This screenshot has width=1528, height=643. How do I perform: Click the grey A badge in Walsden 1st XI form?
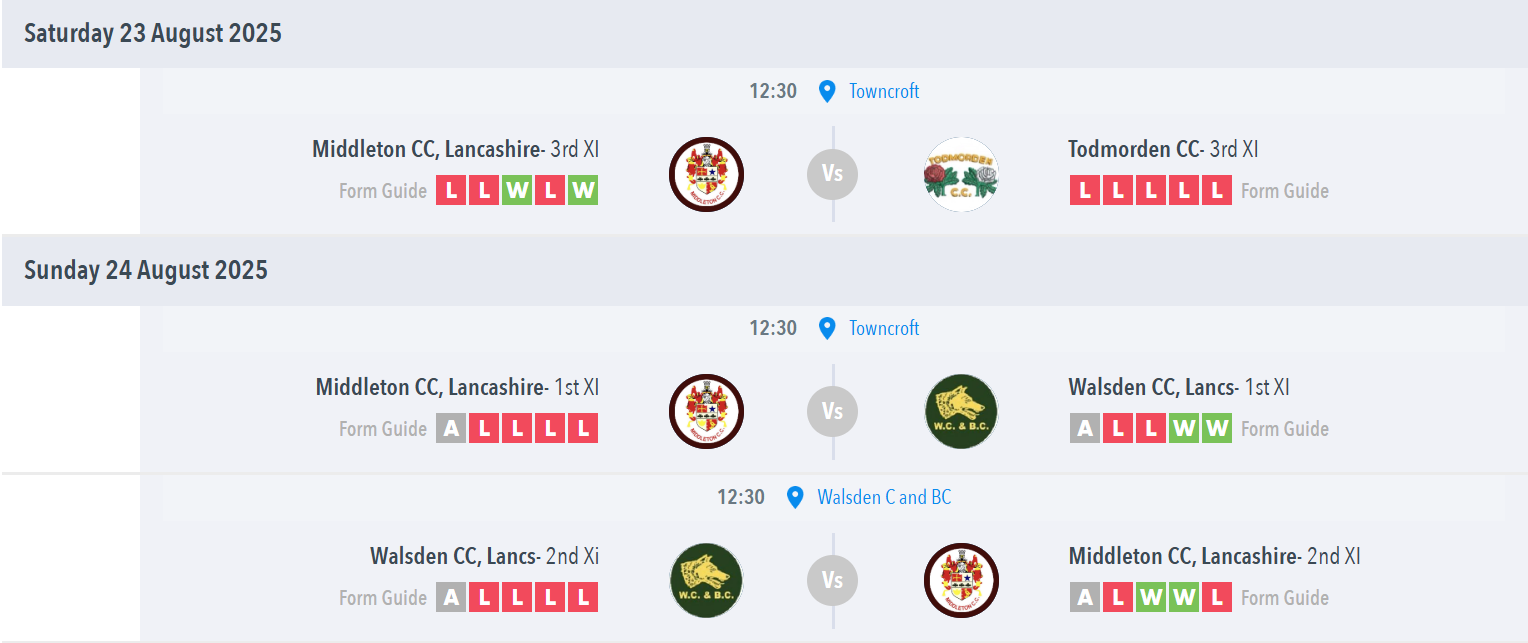tap(1084, 428)
